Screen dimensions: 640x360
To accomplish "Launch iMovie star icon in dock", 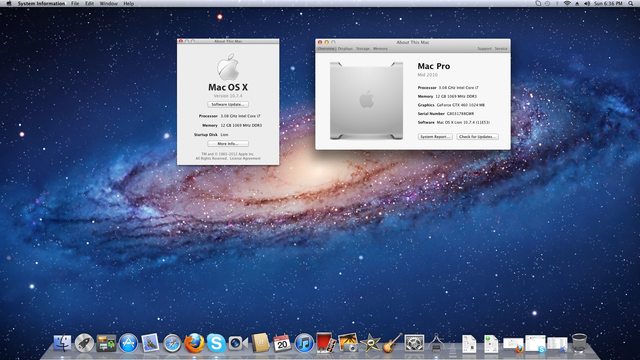I will tap(370, 343).
